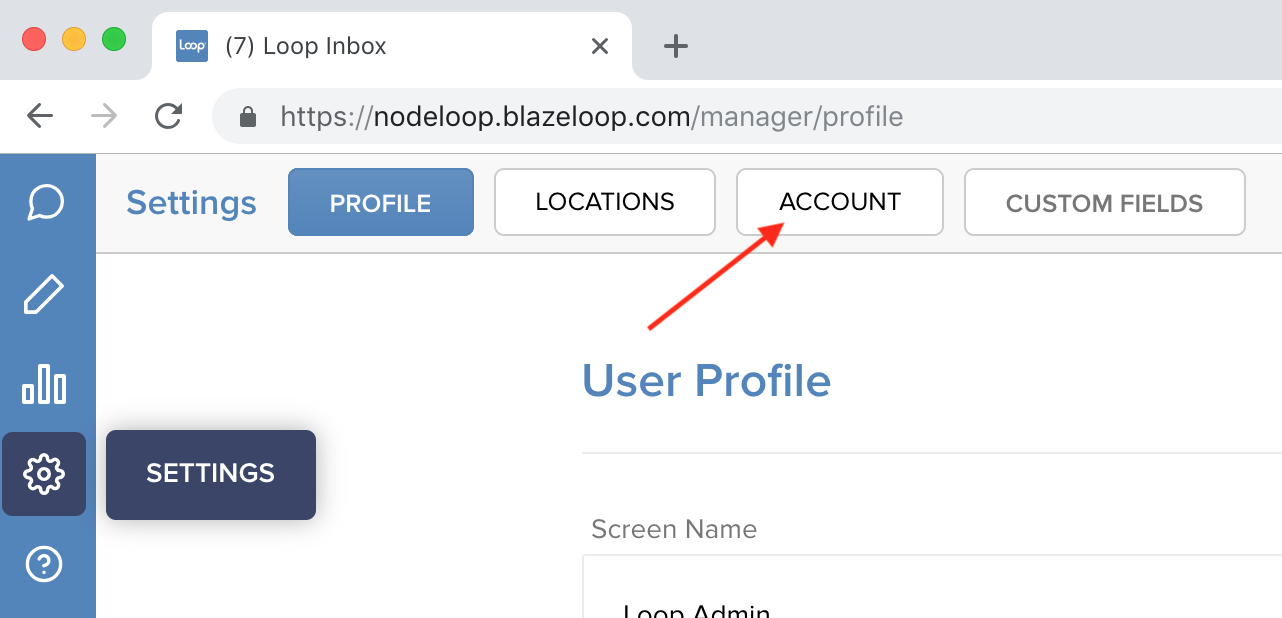The width and height of the screenshot is (1282, 618).
Task: Reload the page with refresh icon
Action: point(169,116)
